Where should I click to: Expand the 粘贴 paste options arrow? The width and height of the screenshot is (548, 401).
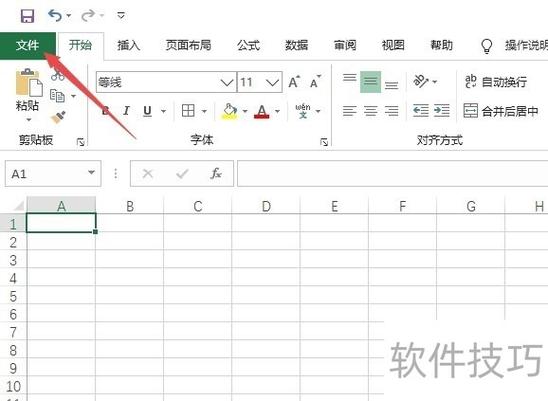pyautogui.click(x=29, y=120)
